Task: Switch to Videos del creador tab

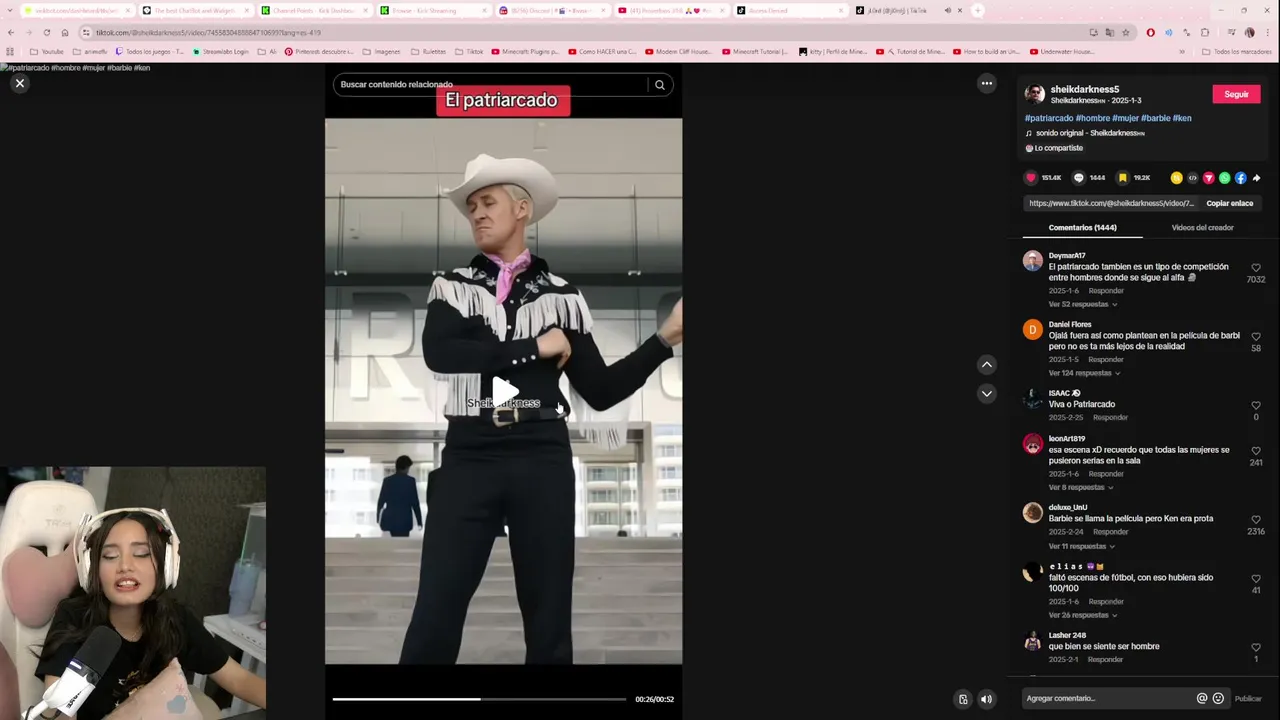Action: click(x=1202, y=228)
